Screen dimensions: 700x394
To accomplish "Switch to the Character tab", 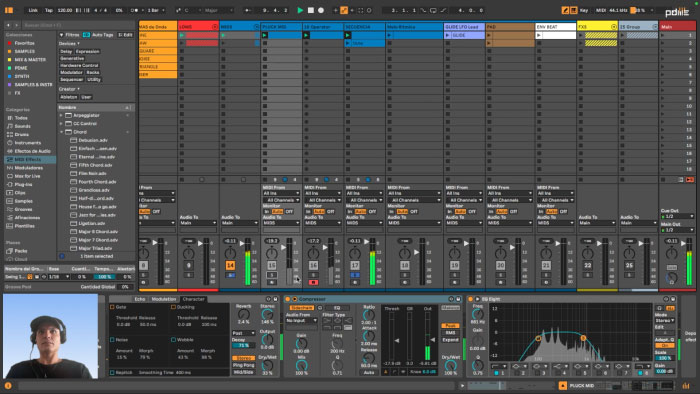I will (x=193, y=299).
